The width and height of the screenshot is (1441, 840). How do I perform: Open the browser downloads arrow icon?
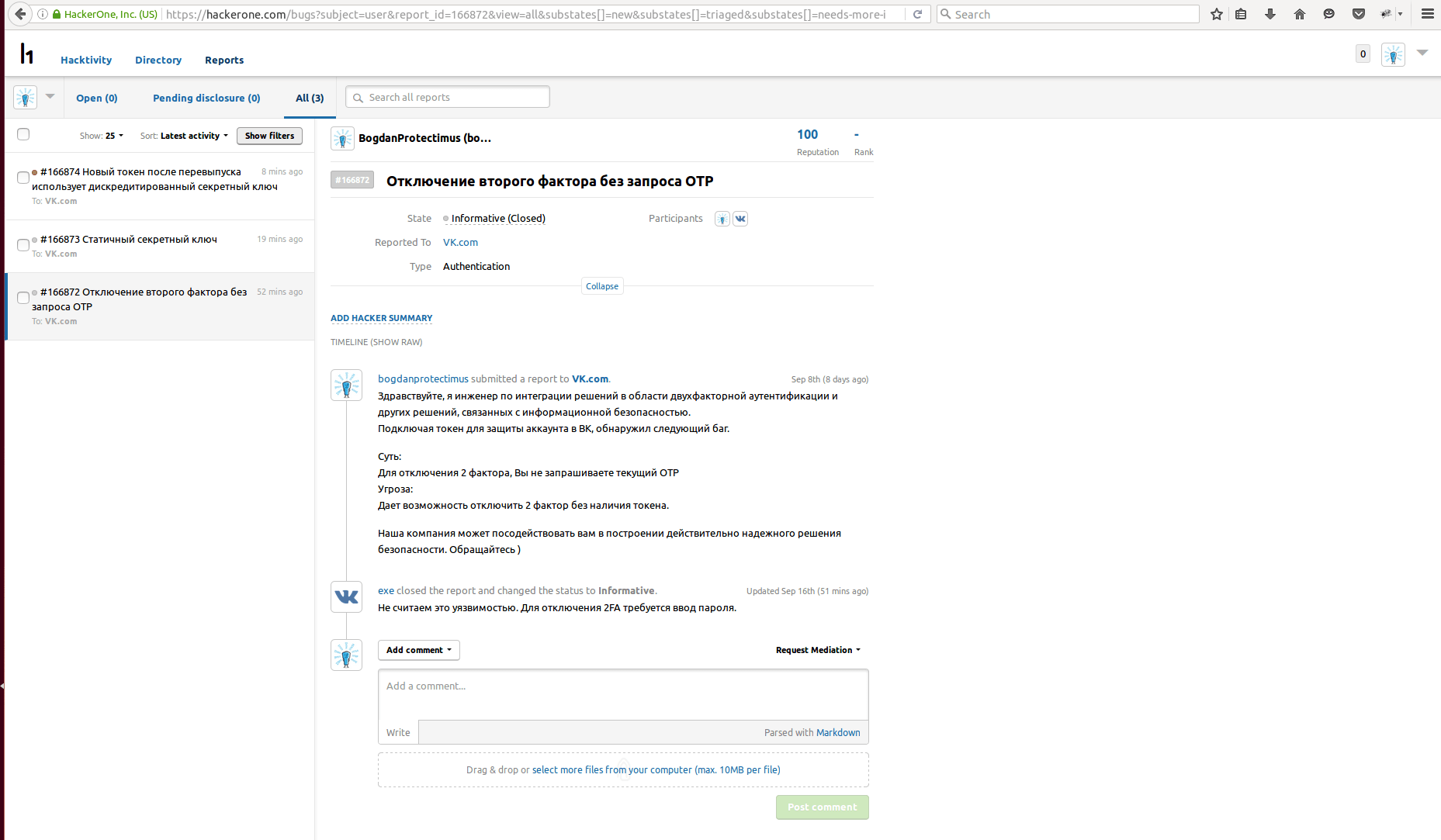point(1270,14)
